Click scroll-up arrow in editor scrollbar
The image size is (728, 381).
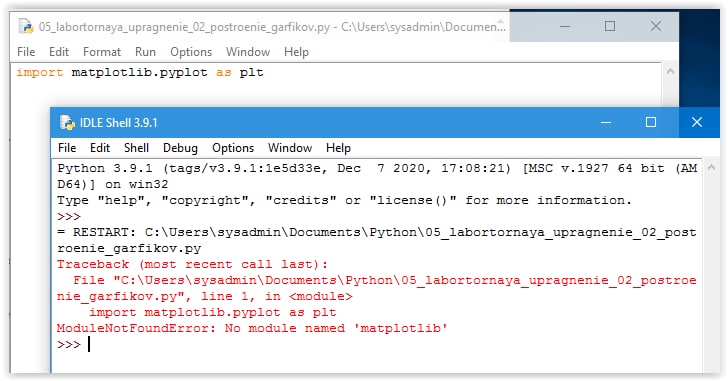pos(670,72)
